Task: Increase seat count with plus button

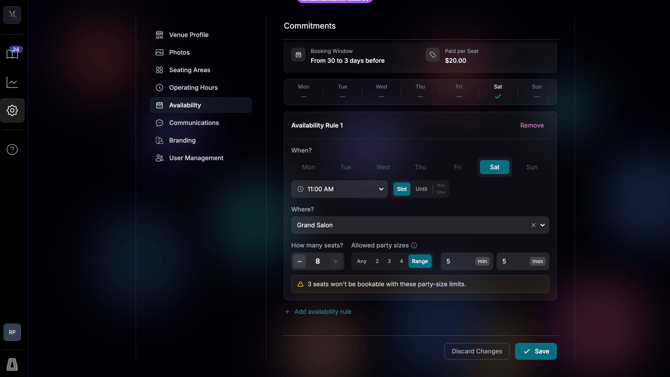Action: point(336,261)
